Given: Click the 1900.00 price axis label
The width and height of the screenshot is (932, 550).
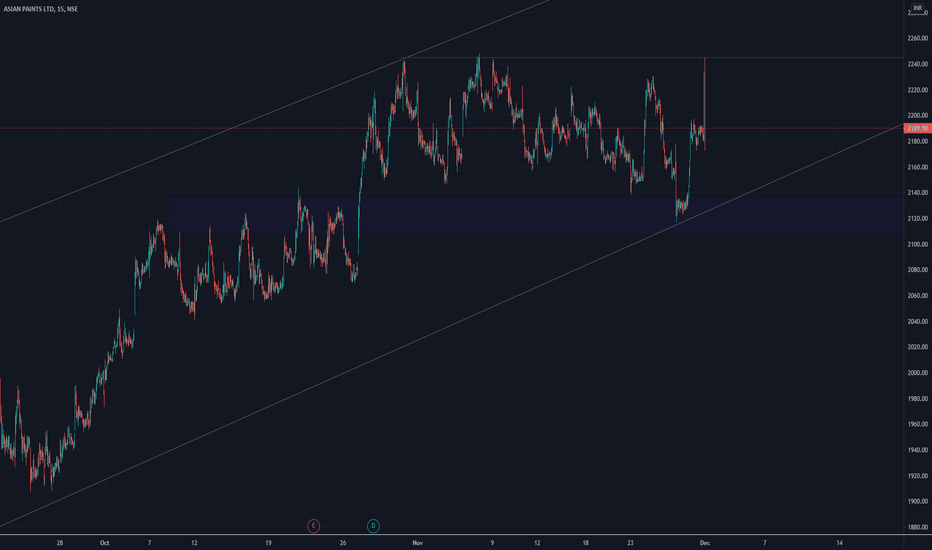Looking at the screenshot, I should (918, 501).
